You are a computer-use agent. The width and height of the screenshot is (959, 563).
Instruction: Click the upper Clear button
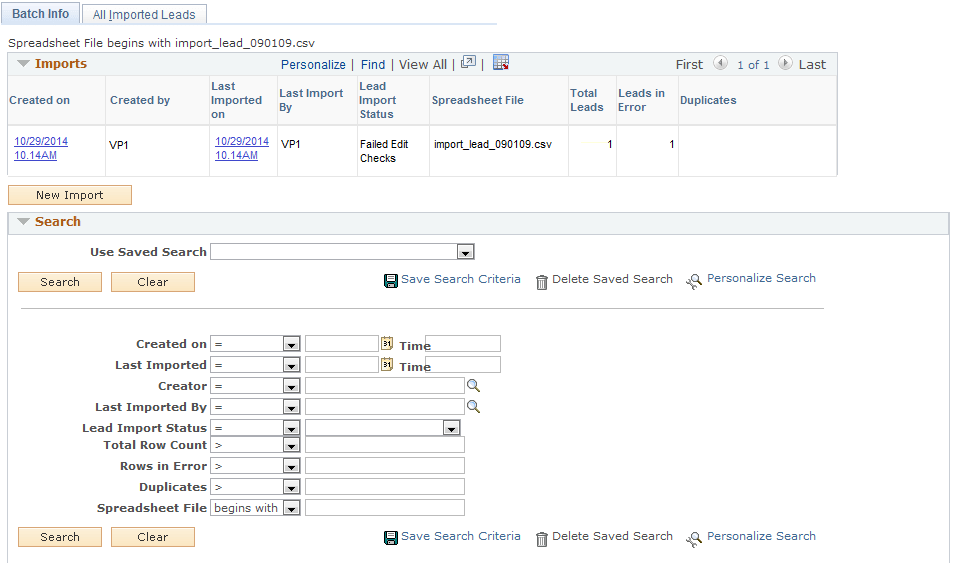point(153,282)
